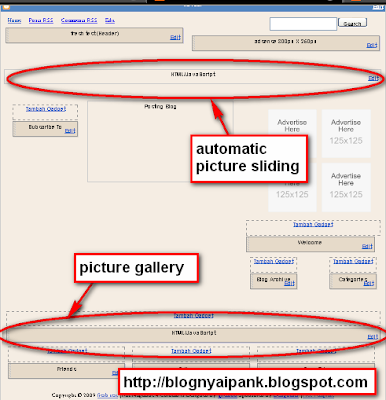
Task: Select the Blog Archive widget label
Action: coord(273,279)
